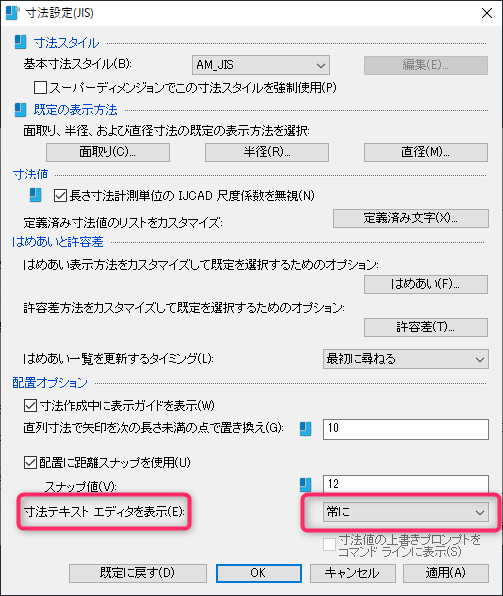Click the book icon beside the value 10 field

tap(305, 429)
